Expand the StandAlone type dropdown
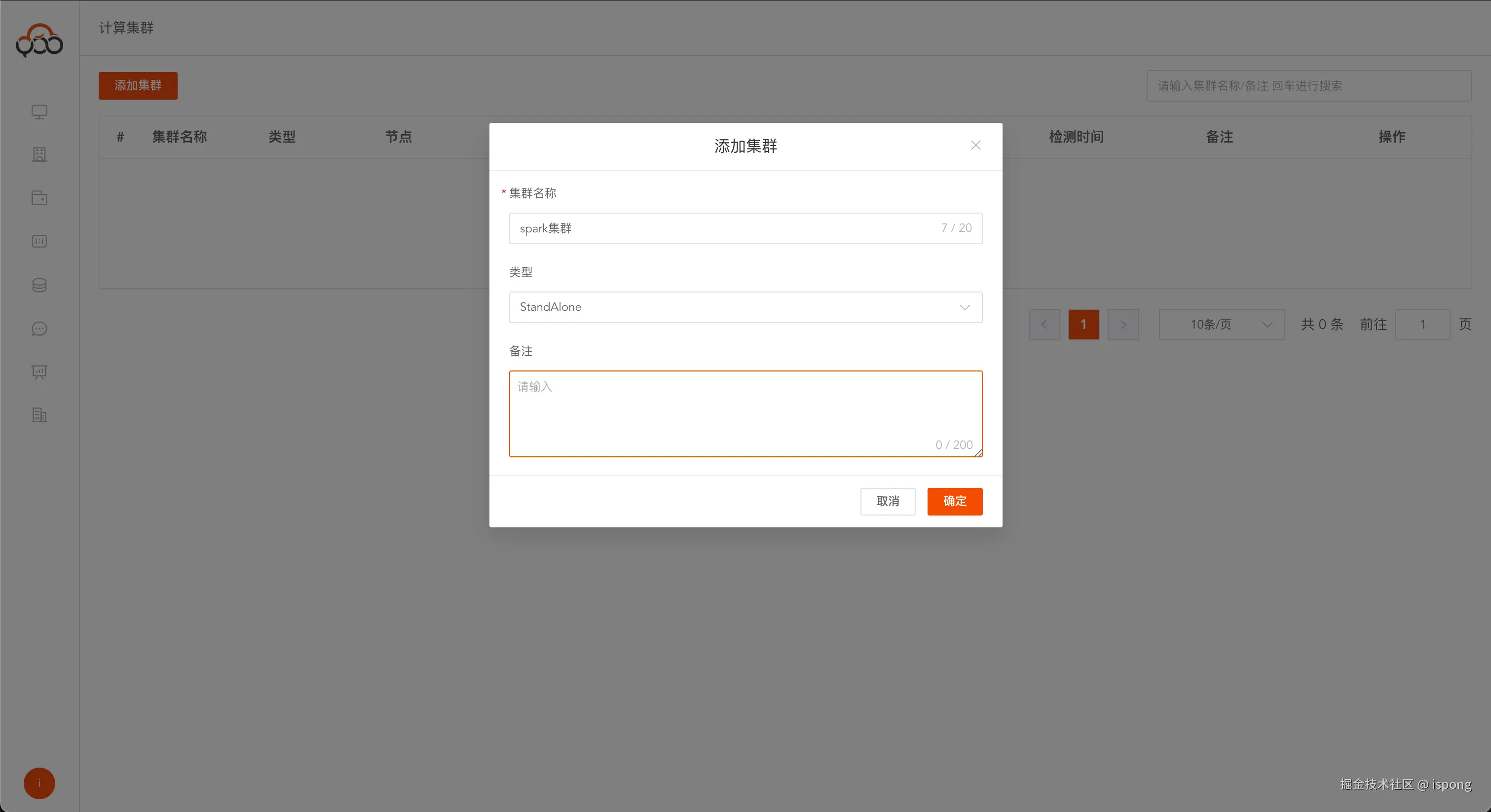 click(x=745, y=307)
